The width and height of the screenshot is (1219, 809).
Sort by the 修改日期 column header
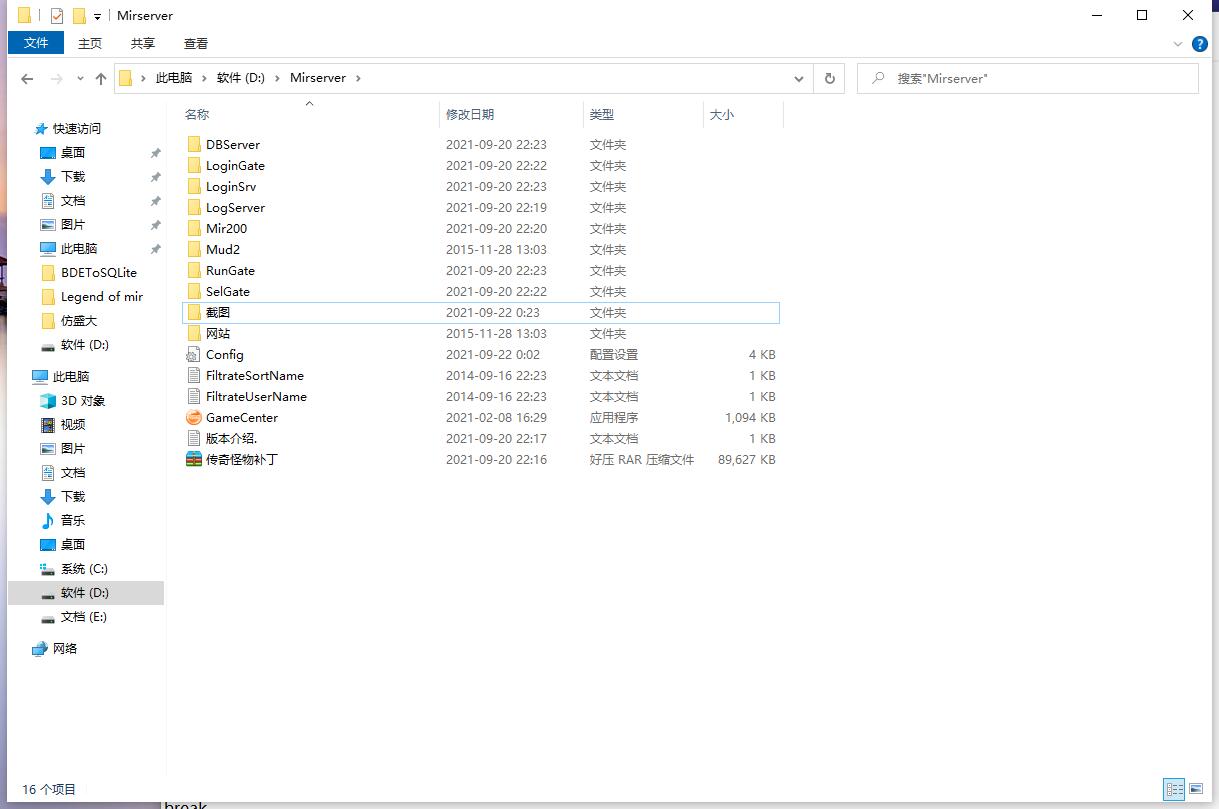470,115
